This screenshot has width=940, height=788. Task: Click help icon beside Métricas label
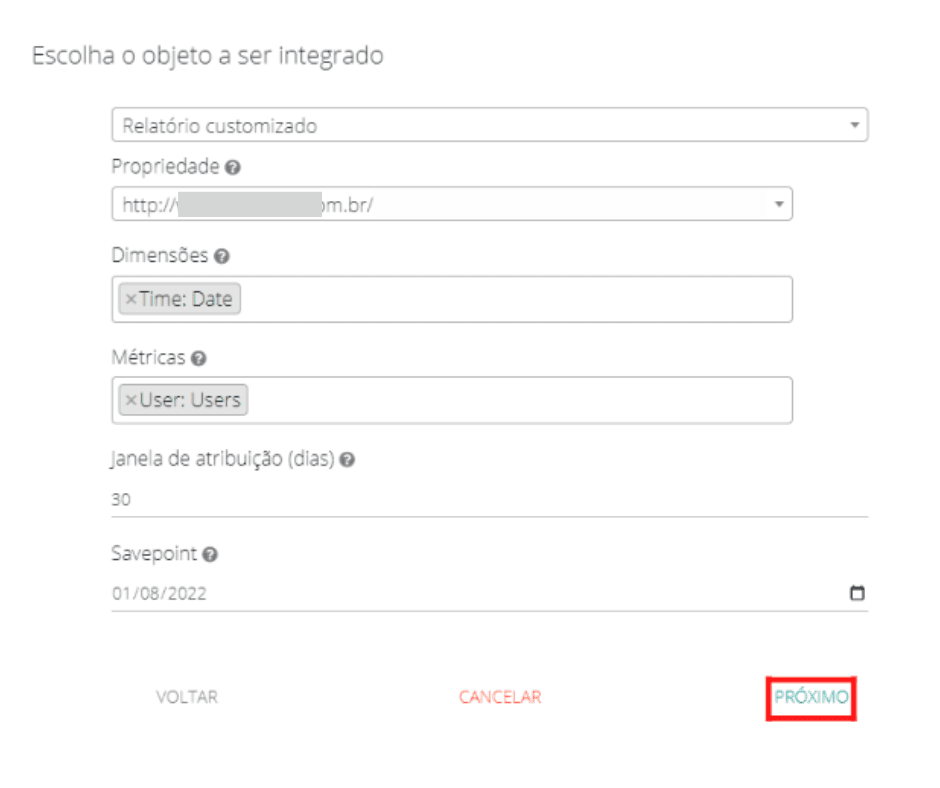(x=199, y=357)
